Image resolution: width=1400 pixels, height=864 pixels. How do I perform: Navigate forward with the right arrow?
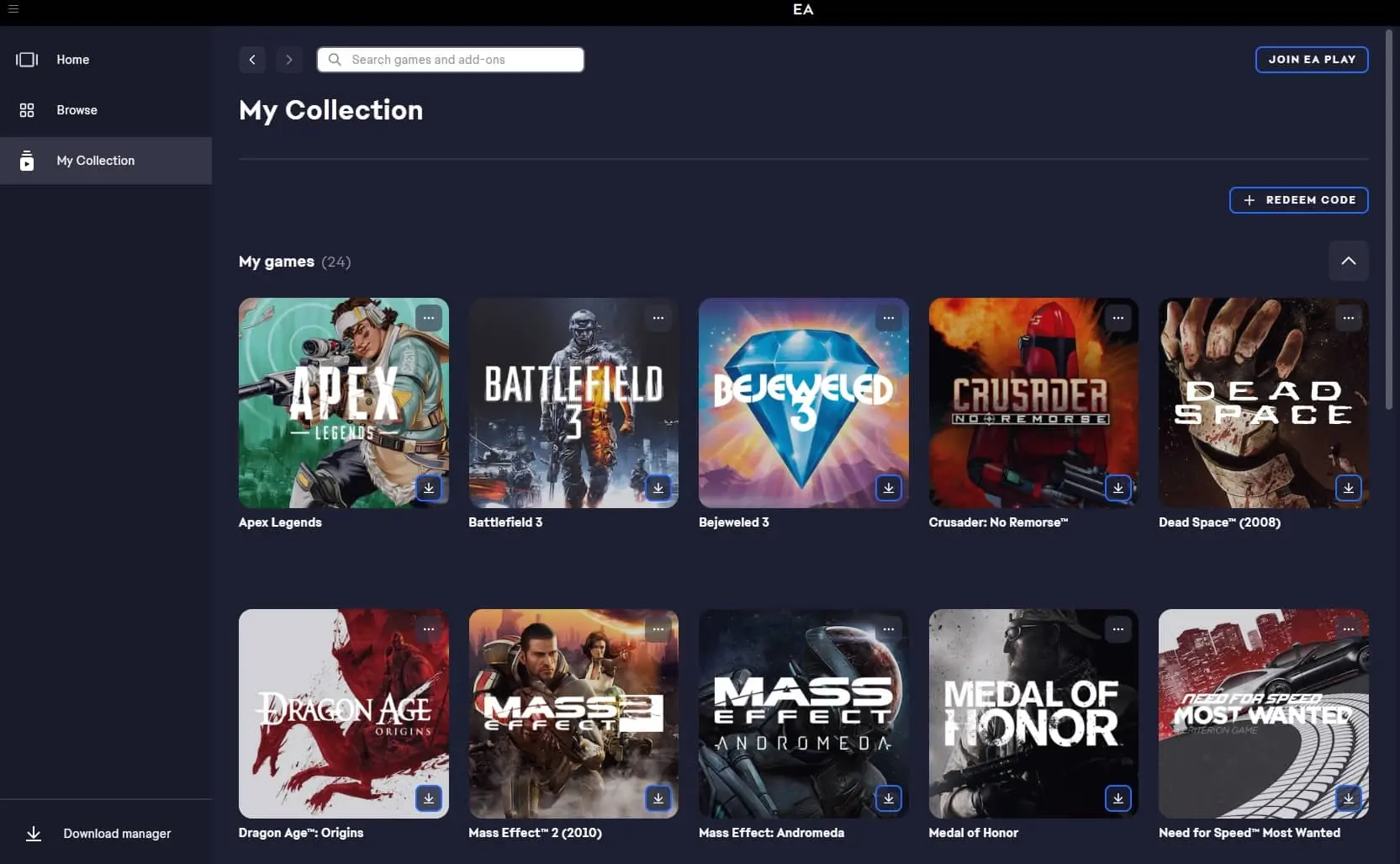click(289, 60)
